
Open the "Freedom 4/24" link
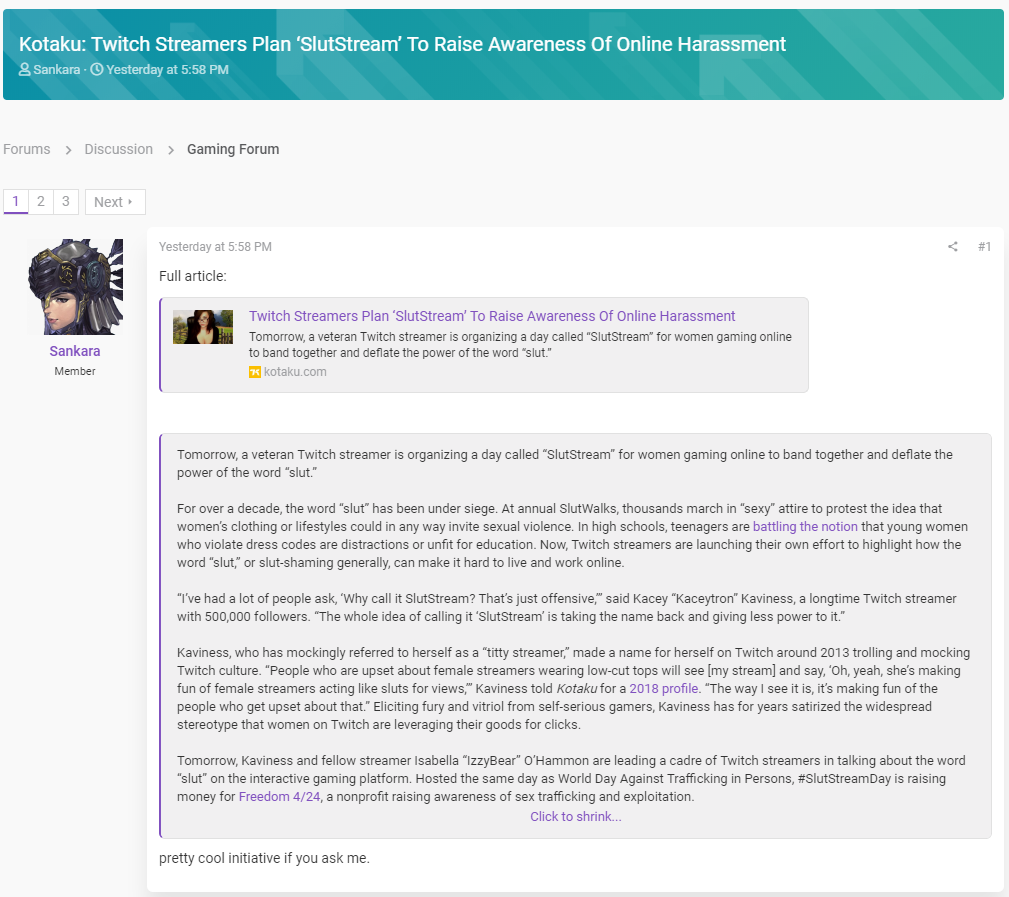(279, 797)
